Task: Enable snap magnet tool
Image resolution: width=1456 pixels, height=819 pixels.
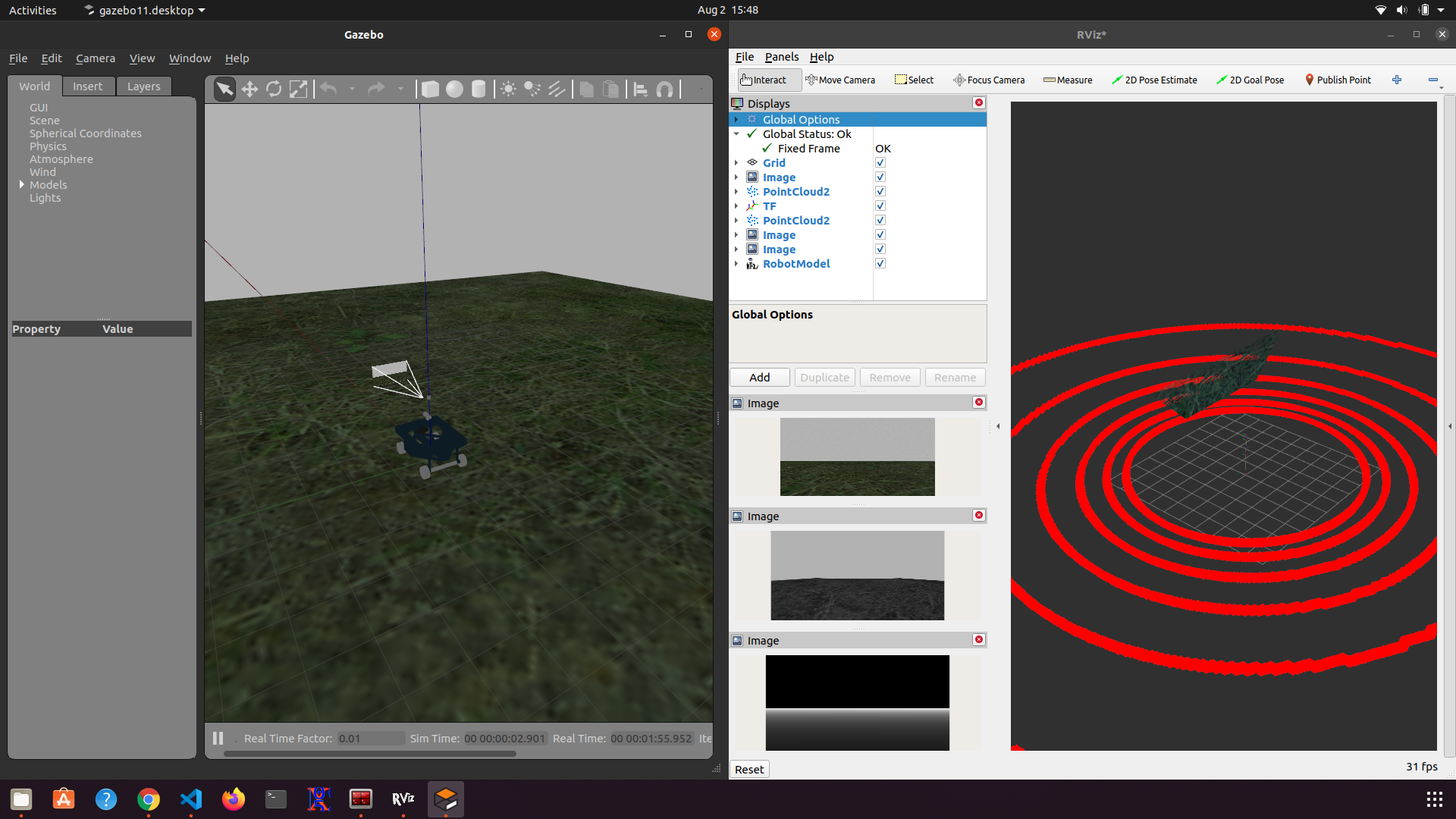Action: coord(665,89)
